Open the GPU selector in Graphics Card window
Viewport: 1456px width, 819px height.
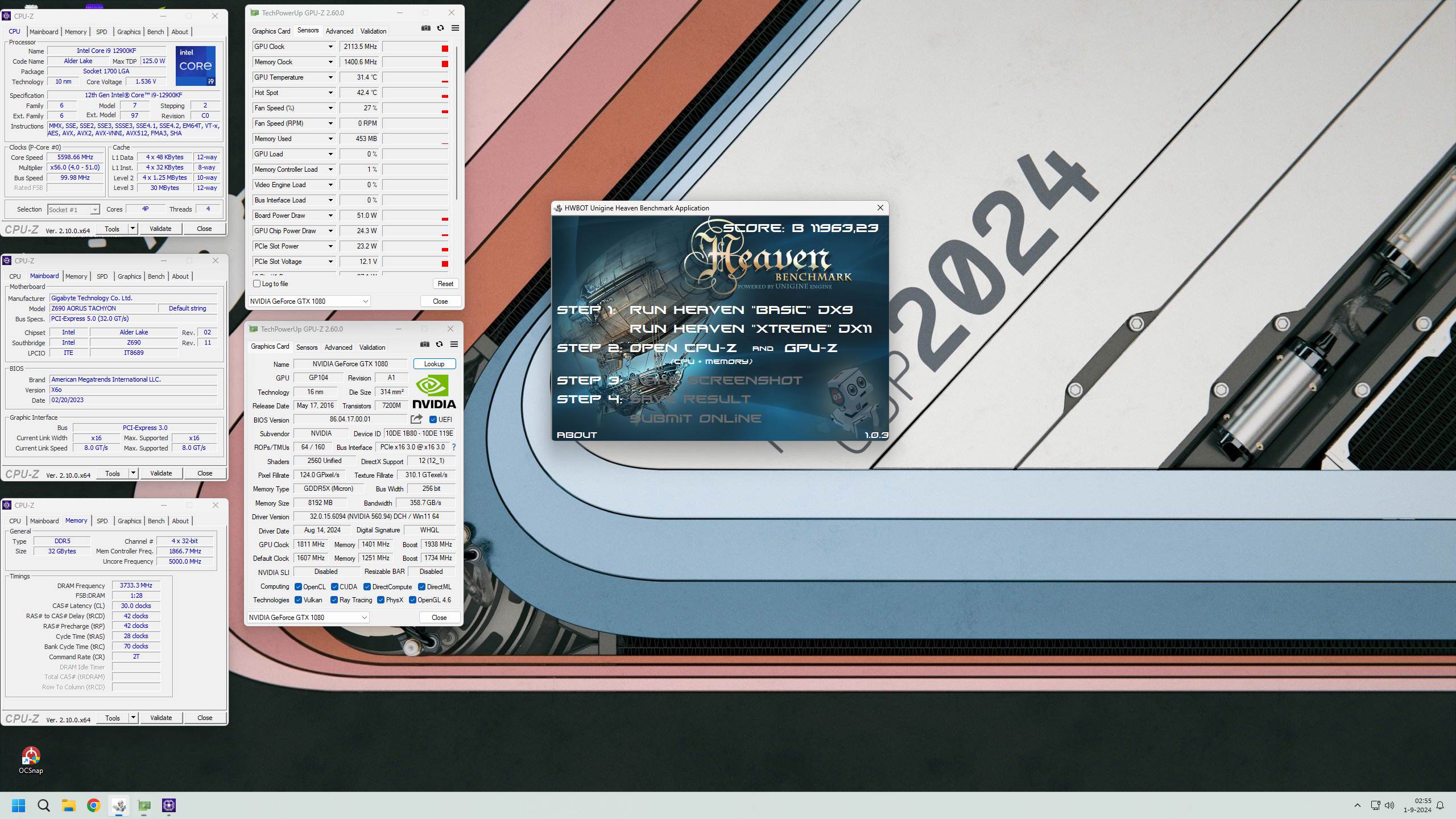(x=308, y=618)
